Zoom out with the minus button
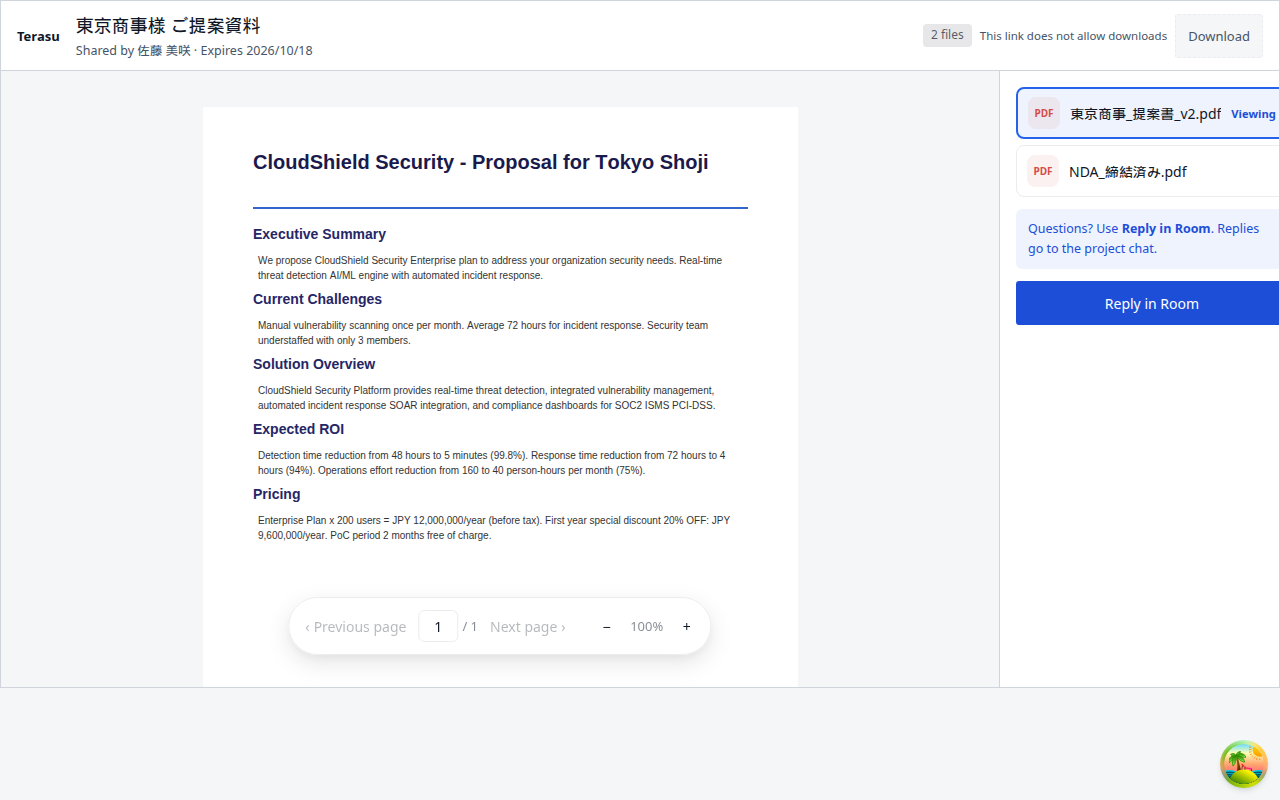The image size is (1280, 800). (x=607, y=627)
